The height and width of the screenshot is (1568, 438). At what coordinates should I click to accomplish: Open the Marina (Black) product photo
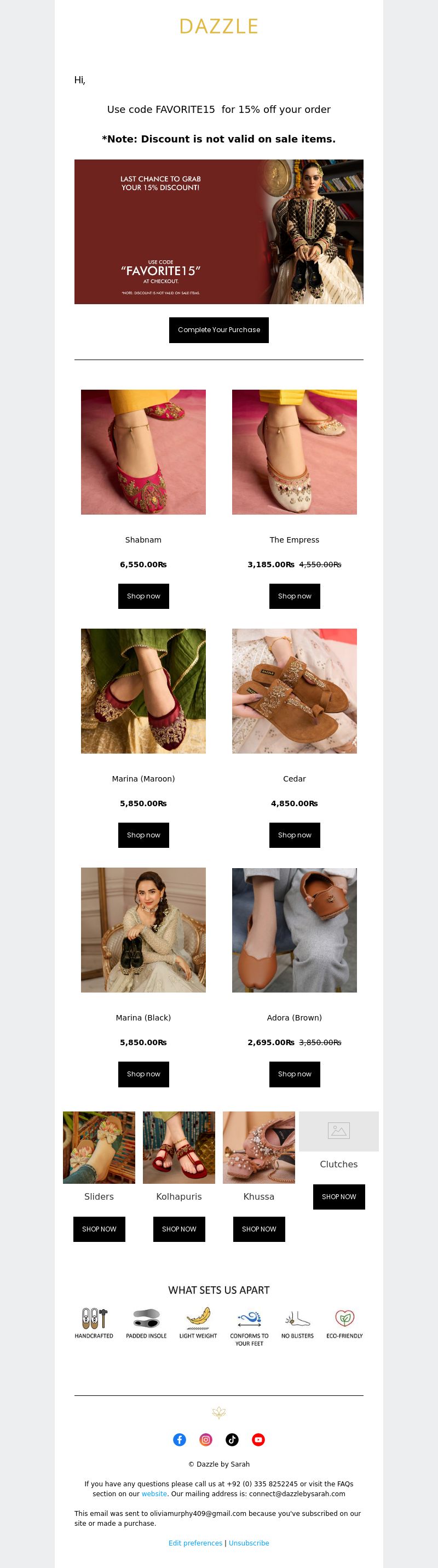[x=143, y=930]
